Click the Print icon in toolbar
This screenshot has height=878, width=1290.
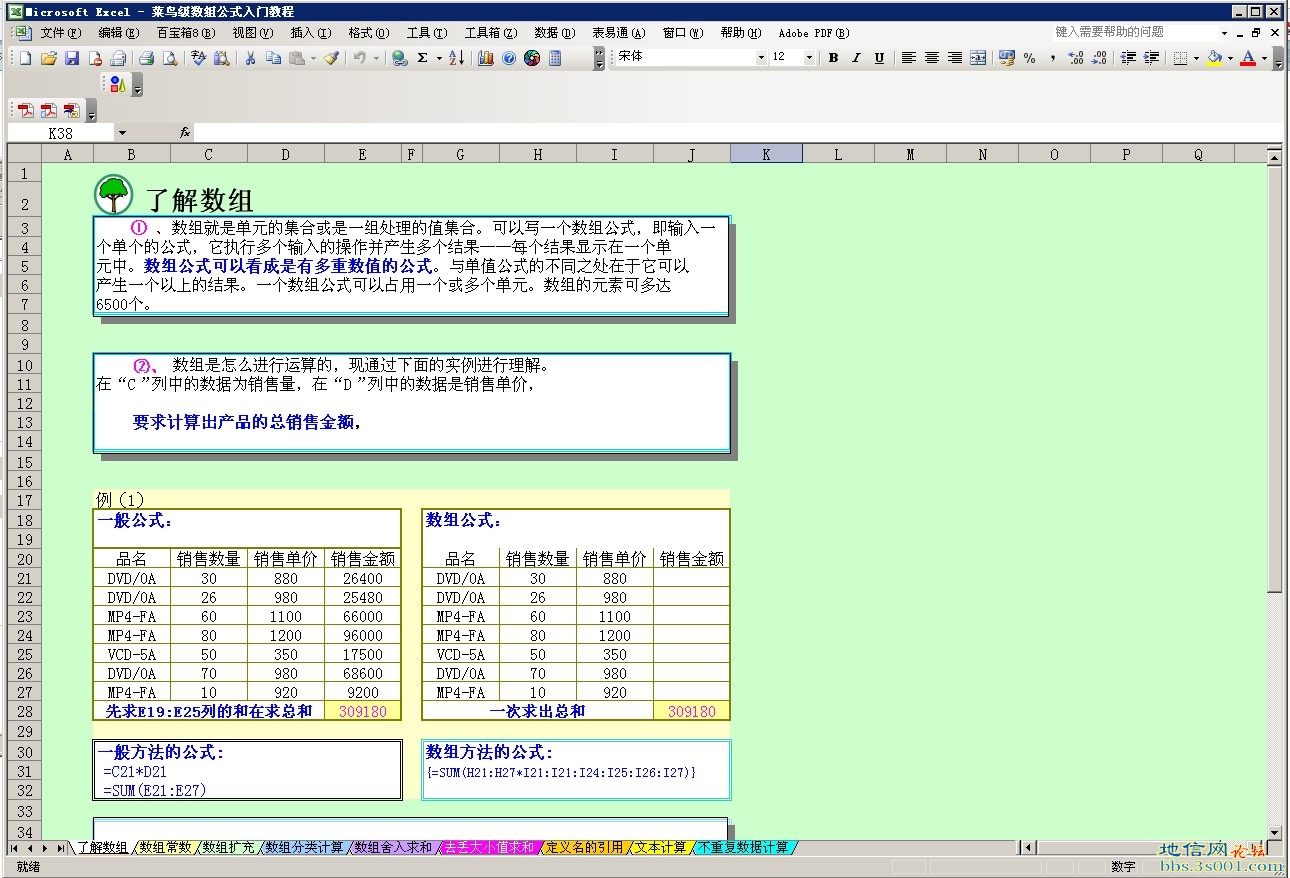(x=146, y=58)
